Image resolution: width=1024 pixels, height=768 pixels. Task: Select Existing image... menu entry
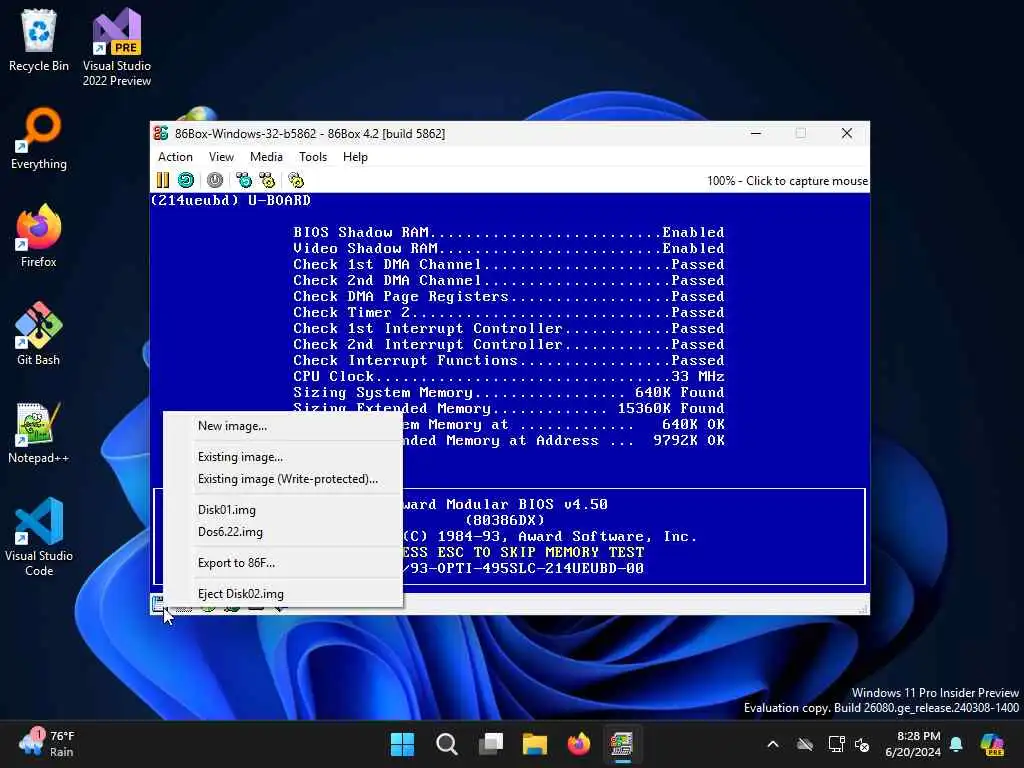283,456
